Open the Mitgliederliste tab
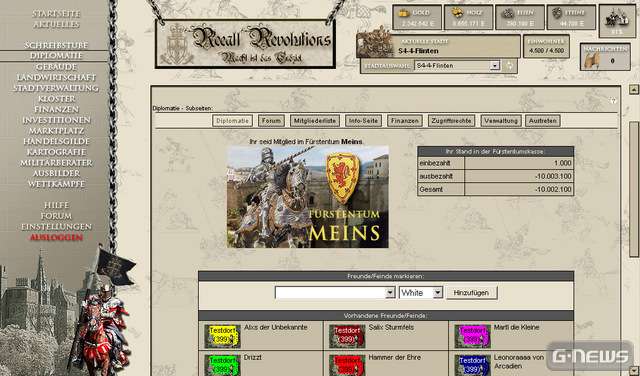Image resolution: width=640 pixels, height=376 pixels. pos(315,121)
